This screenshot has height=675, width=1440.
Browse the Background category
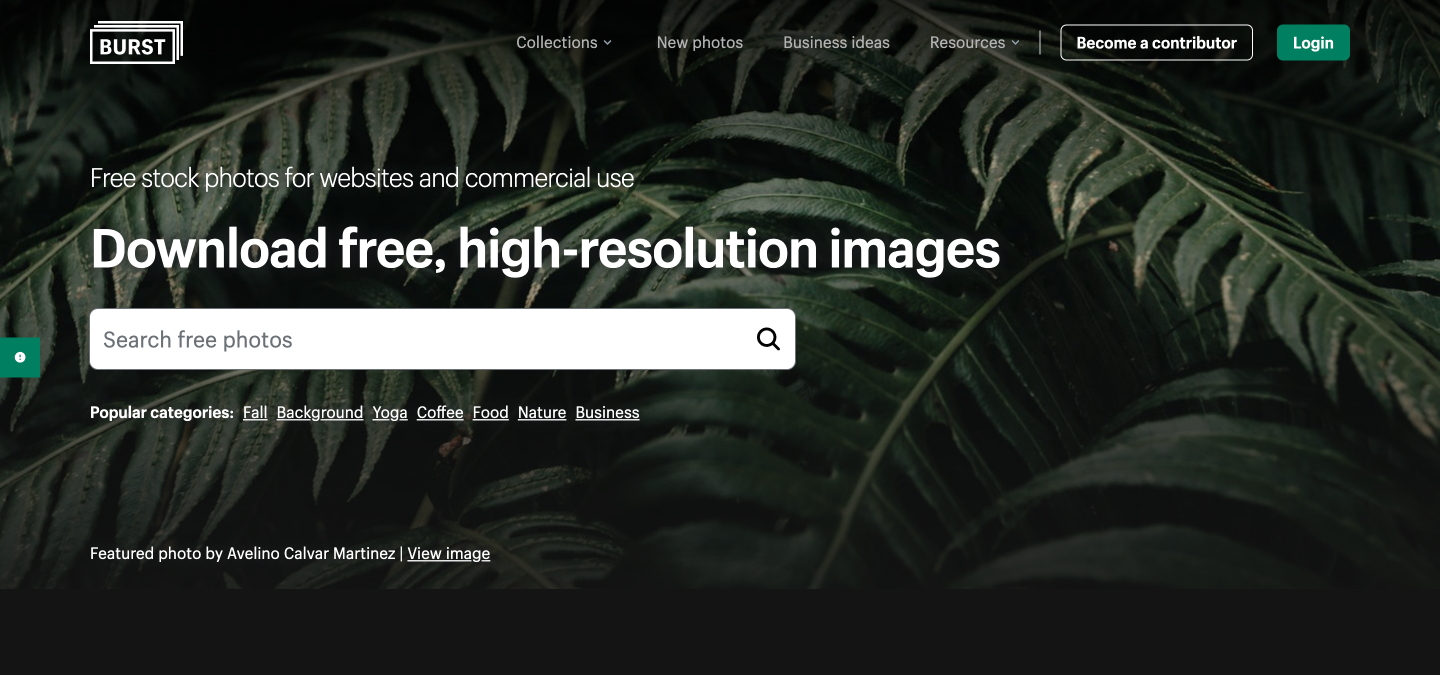[320, 413]
